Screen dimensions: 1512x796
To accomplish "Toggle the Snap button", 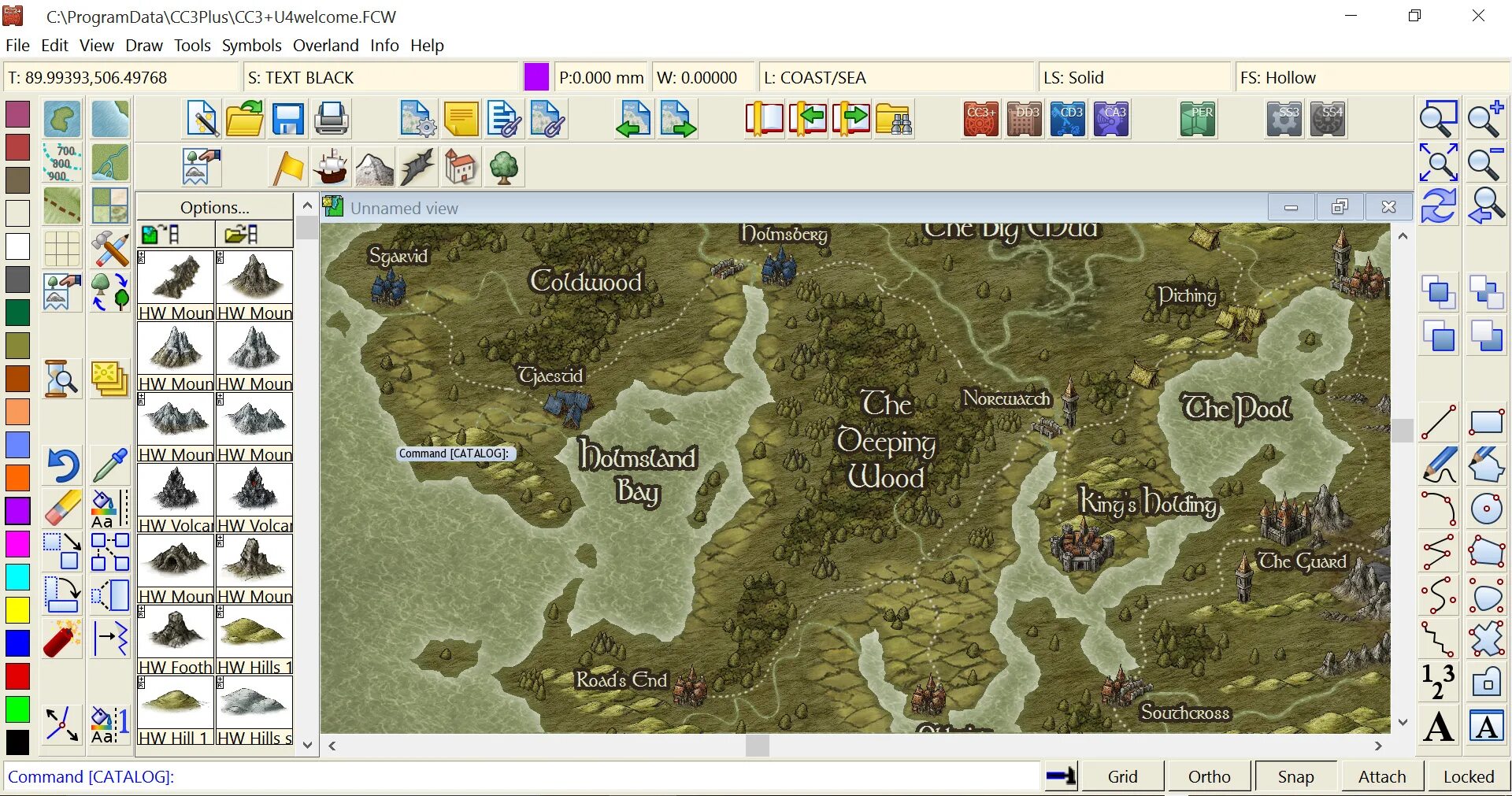I will pyautogui.click(x=1295, y=777).
